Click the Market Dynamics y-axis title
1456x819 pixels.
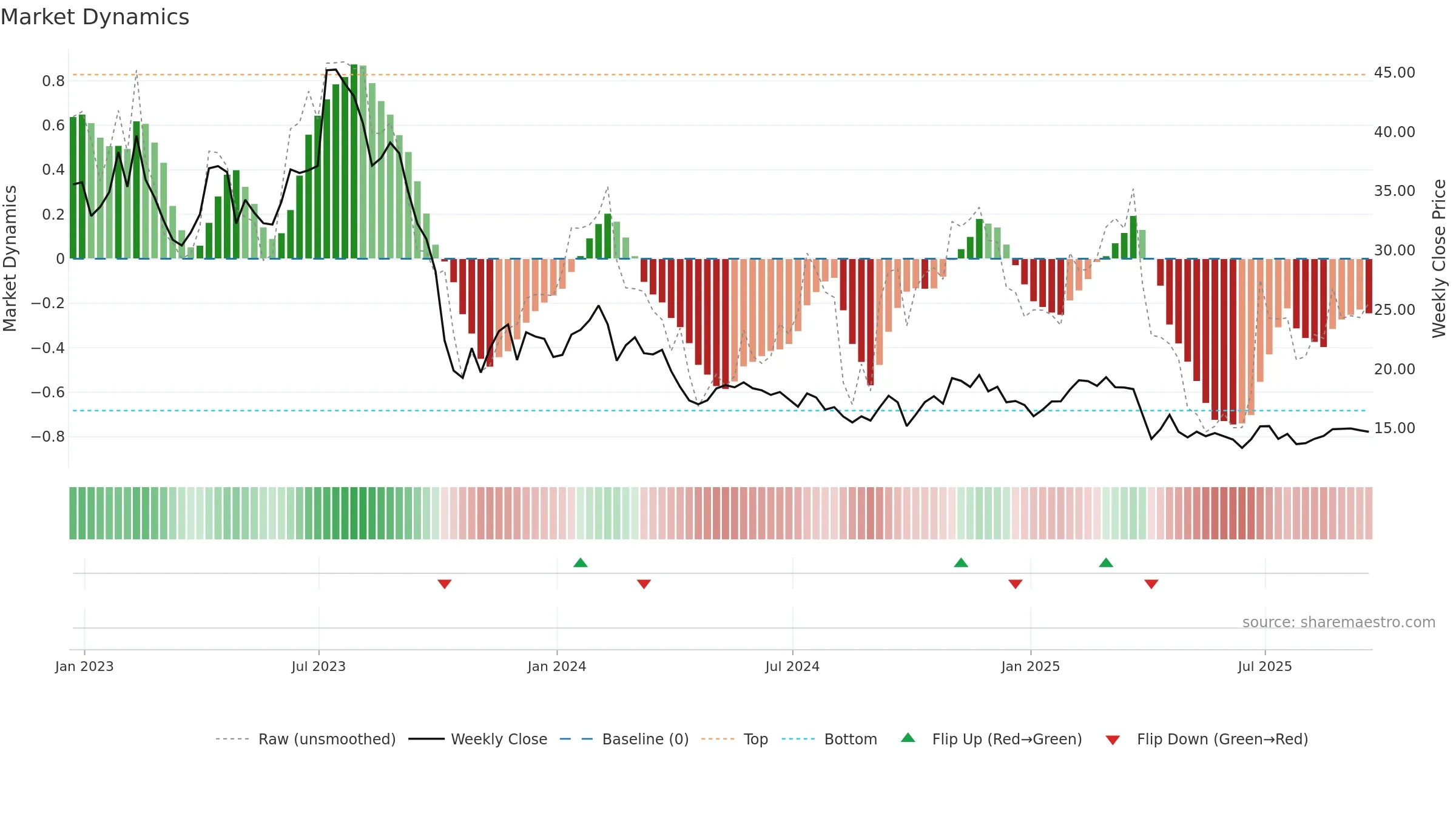coord(10,258)
